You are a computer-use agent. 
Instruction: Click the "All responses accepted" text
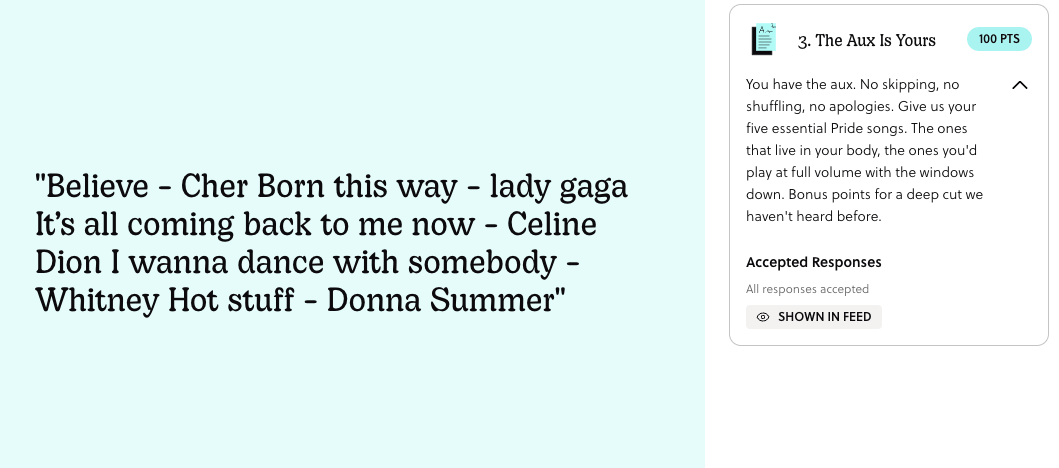807,289
